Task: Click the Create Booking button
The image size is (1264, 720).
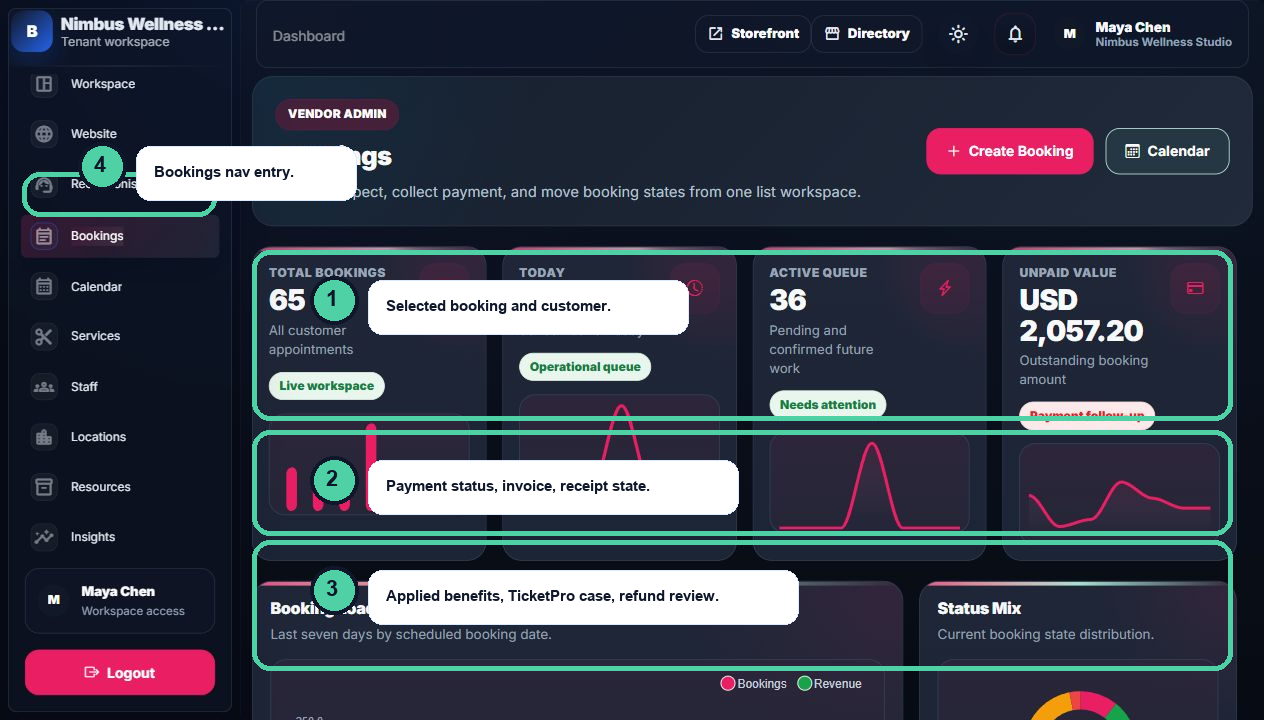Action: click(x=1010, y=151)
